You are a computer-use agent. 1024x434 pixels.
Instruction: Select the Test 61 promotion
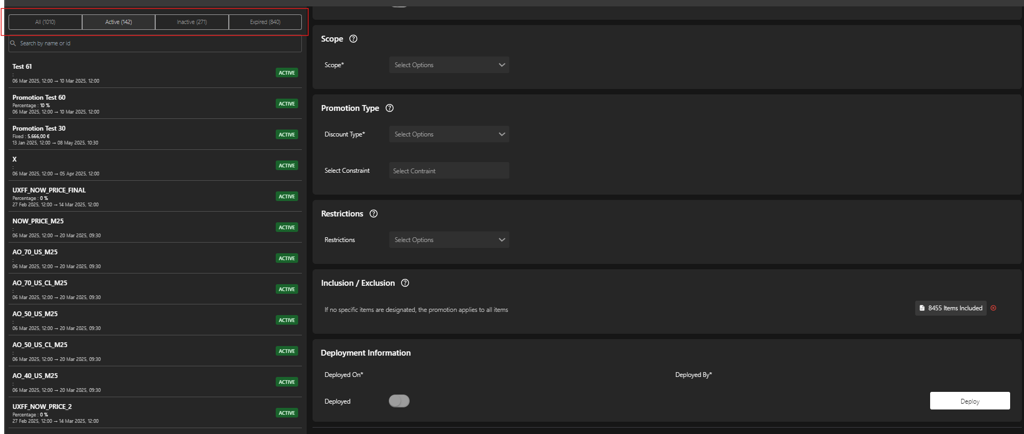155,73
